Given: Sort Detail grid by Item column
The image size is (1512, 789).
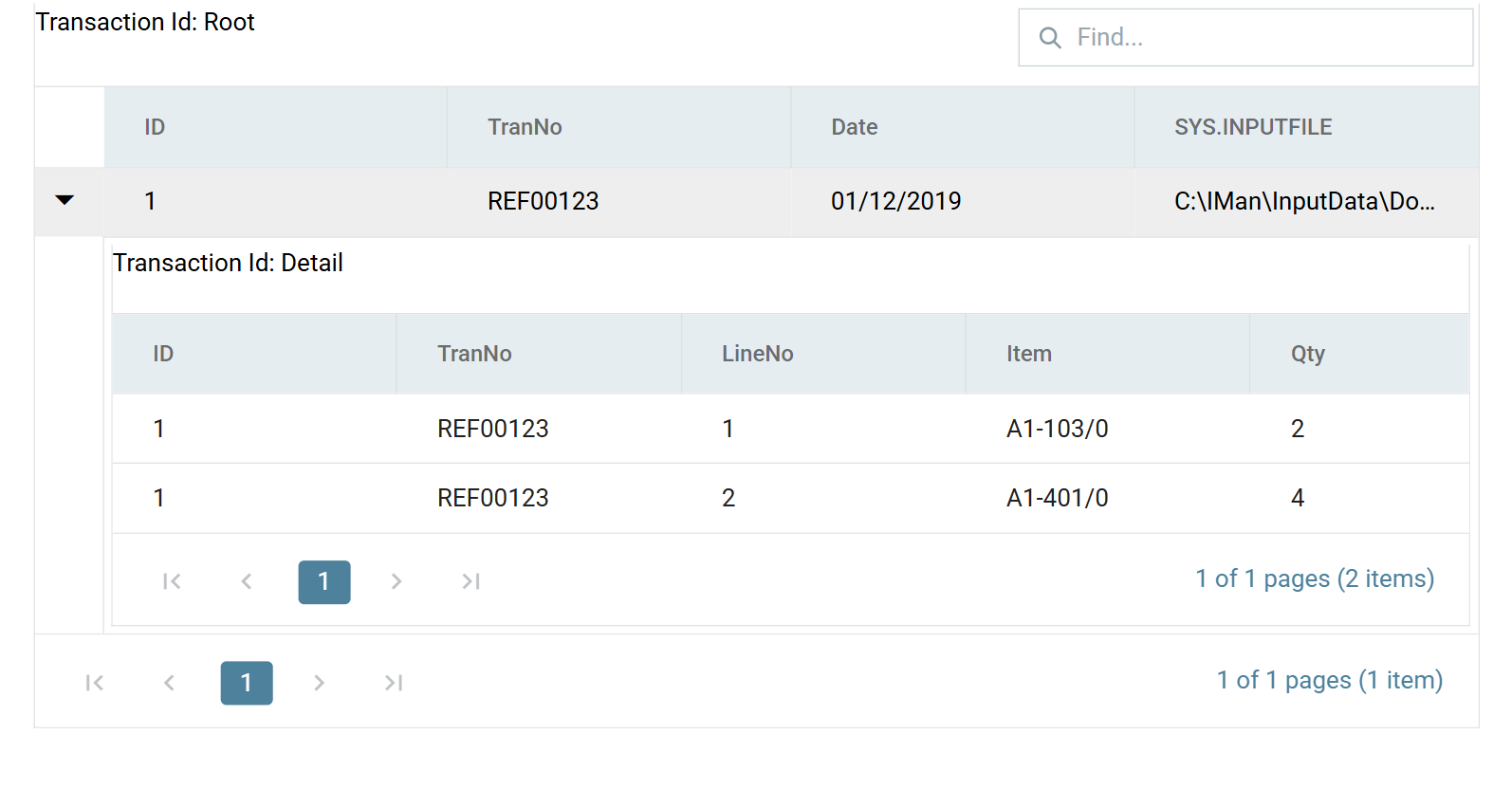Looking at the screenshot, I should coord(1108,354).
